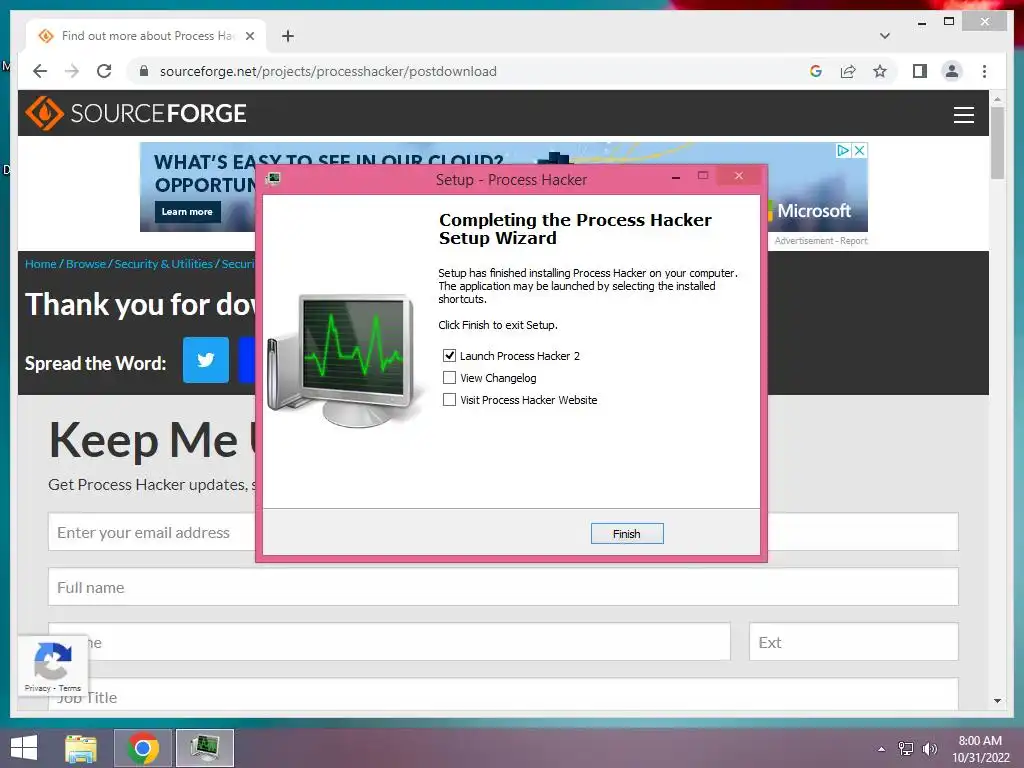Open network tray icon
Viewport: 1024px width, 768px height.
click(906, 749)
